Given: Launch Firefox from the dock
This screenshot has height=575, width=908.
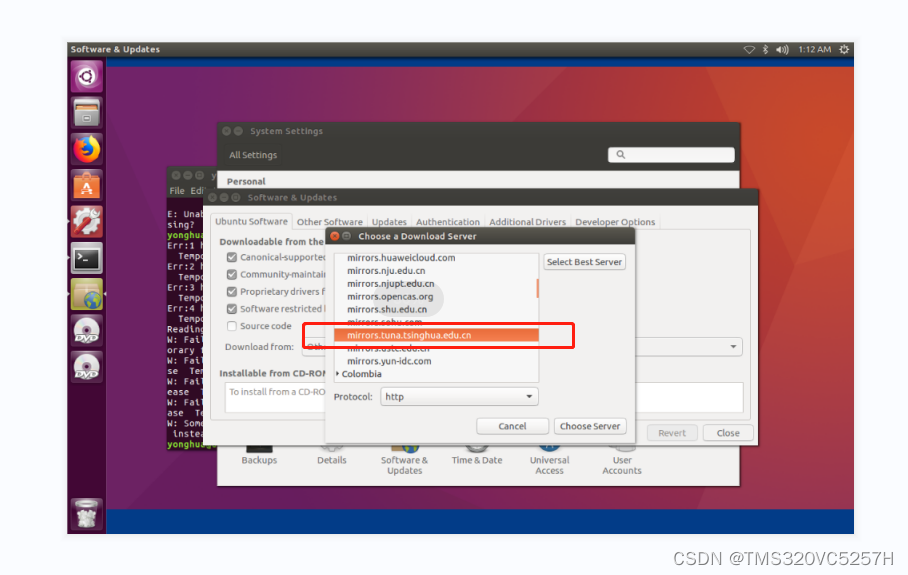Looking at the screenshot, I should [87, 149].
